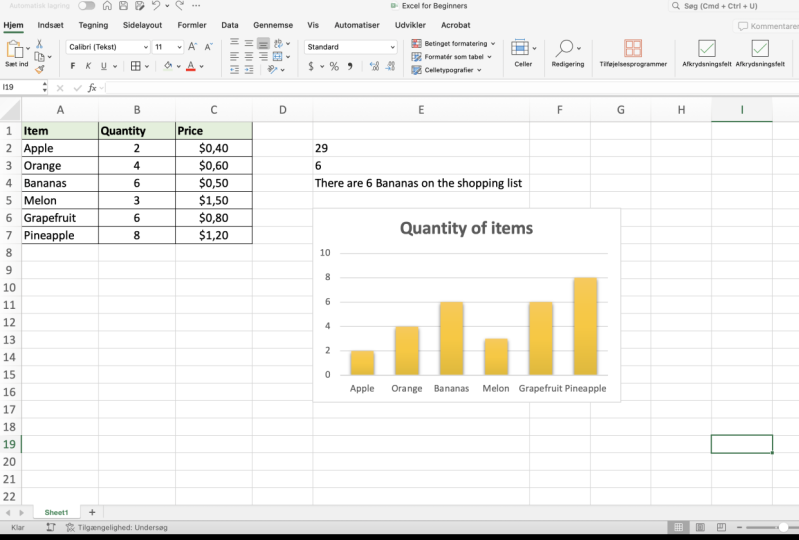Click the fx insert function icon
The width and height of the screenshot is (799, 540).
[92, 88]
